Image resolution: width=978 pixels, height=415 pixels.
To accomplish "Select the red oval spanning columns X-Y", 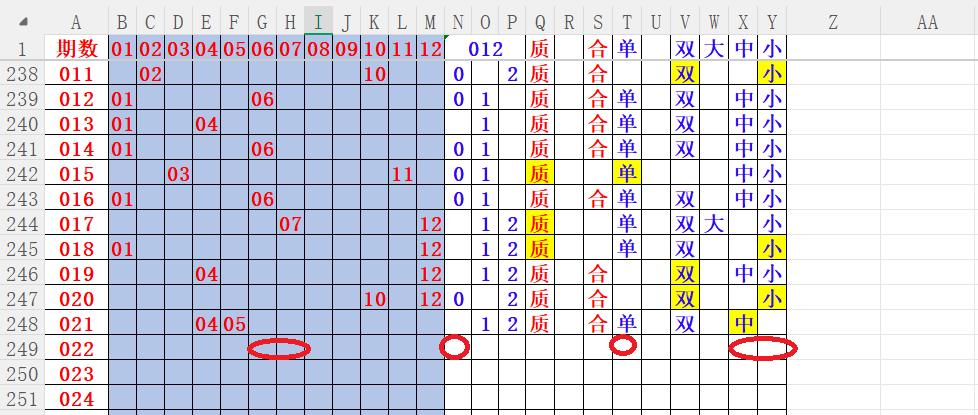I will click(763, 349).
